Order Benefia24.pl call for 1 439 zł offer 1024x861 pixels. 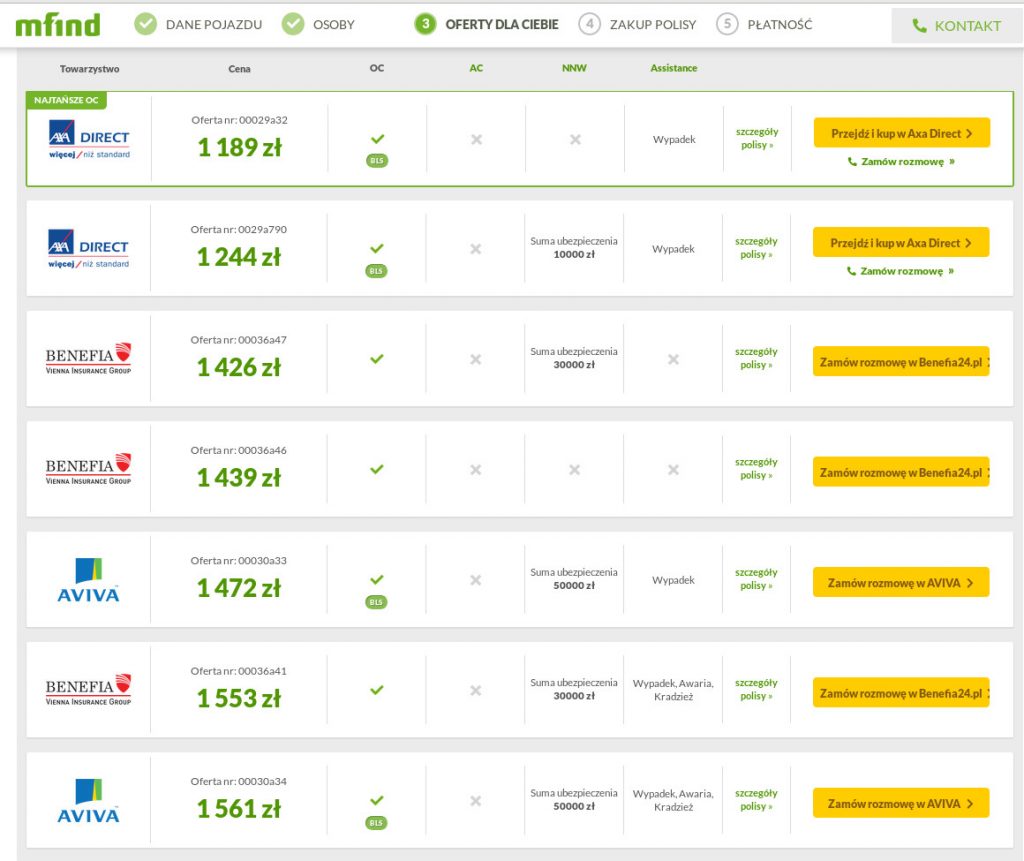point(901,472)
